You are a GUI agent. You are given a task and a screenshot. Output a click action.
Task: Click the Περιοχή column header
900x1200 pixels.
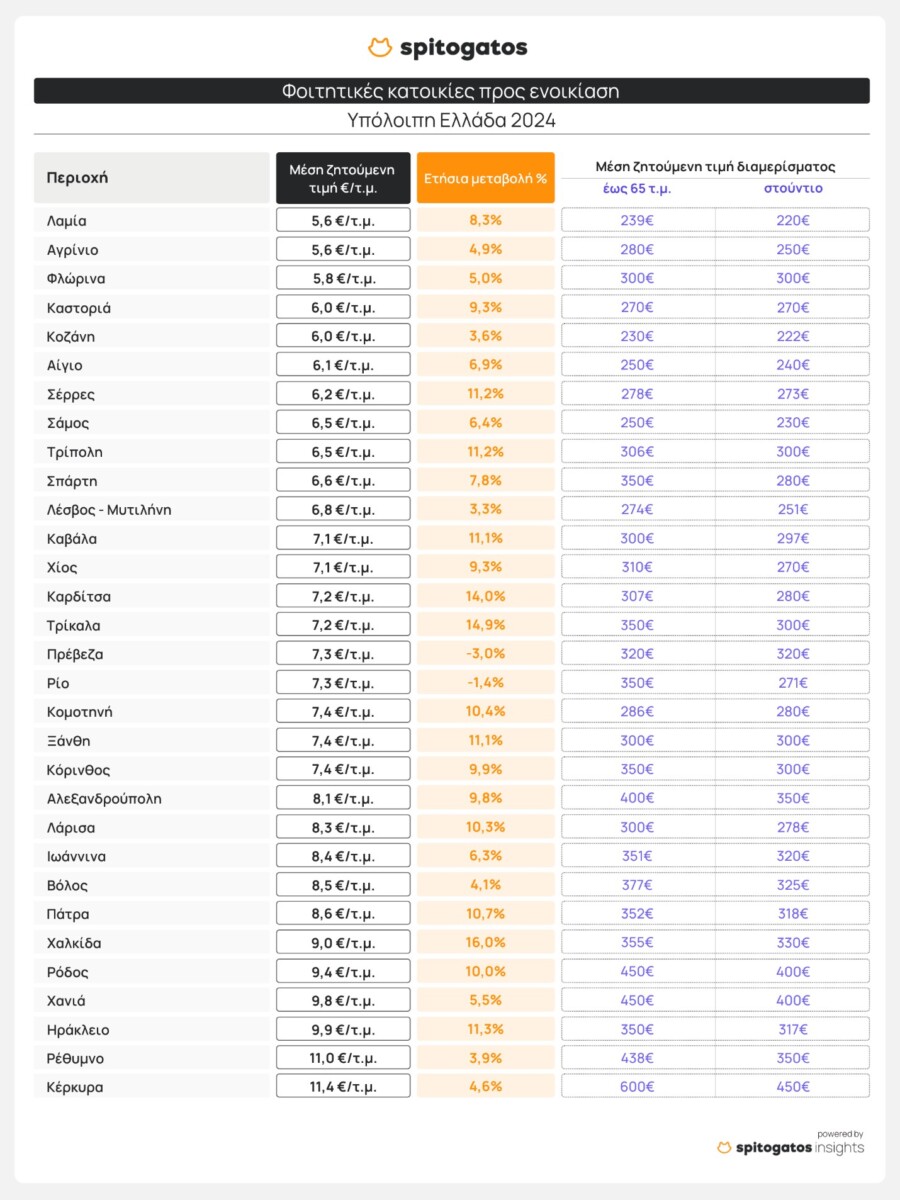click(77, 178)
